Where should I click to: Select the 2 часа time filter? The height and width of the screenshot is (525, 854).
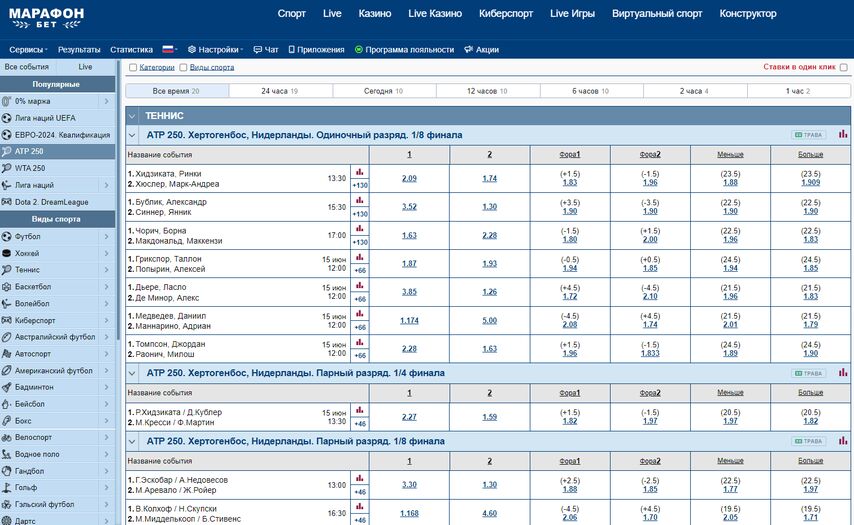[695, 91]
